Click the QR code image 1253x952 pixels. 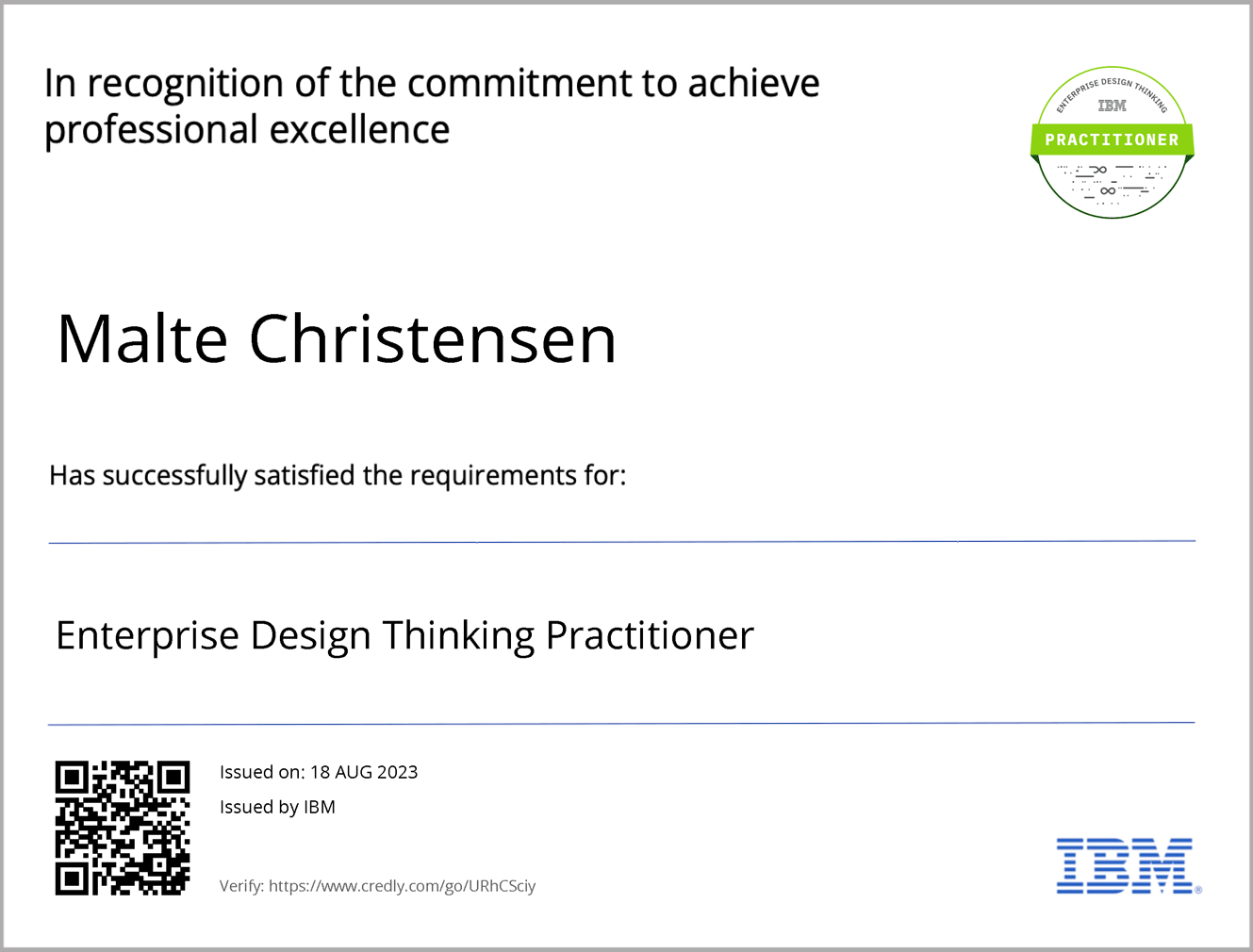pos(123,828)
